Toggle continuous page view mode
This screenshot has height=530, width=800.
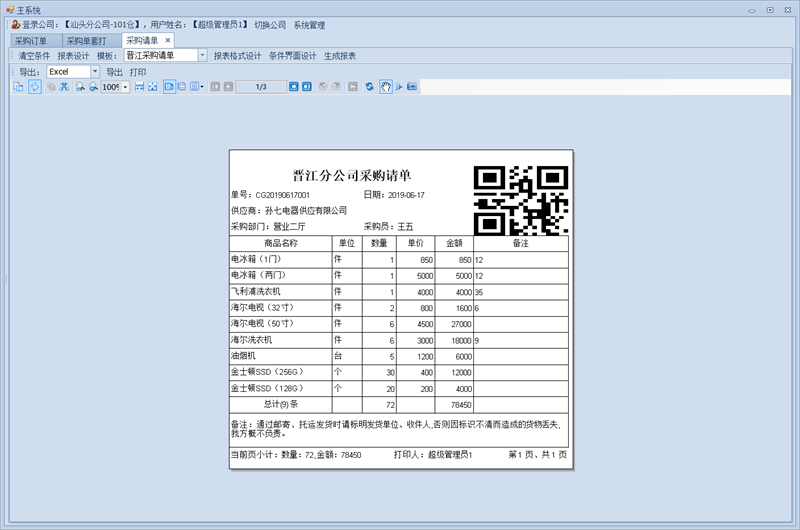[x=181, y=87]
